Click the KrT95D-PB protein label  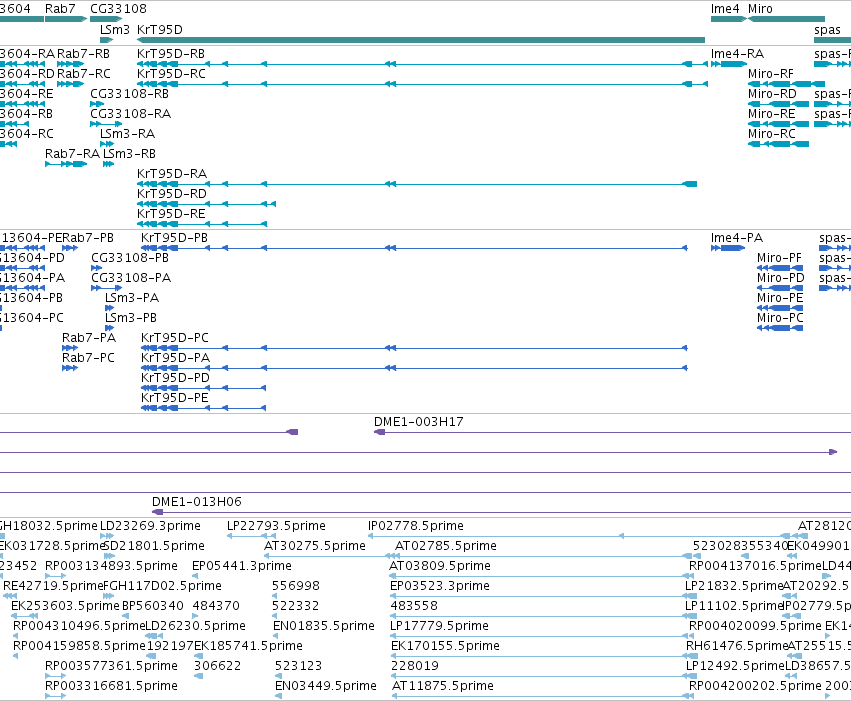coord(174,238)
